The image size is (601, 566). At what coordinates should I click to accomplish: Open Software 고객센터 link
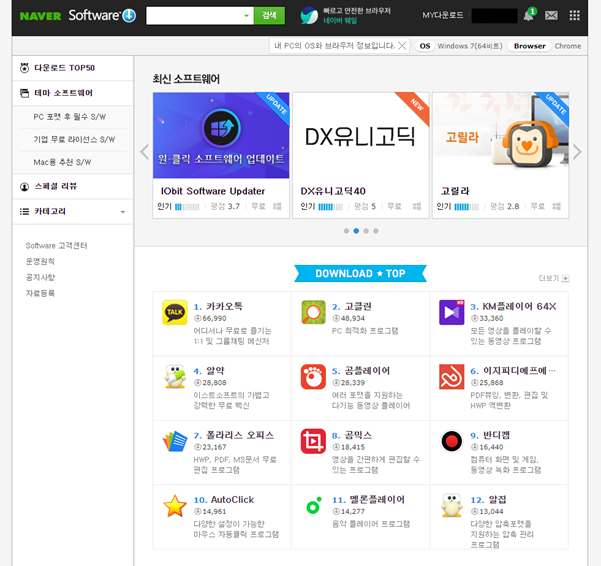click(56, 246)
